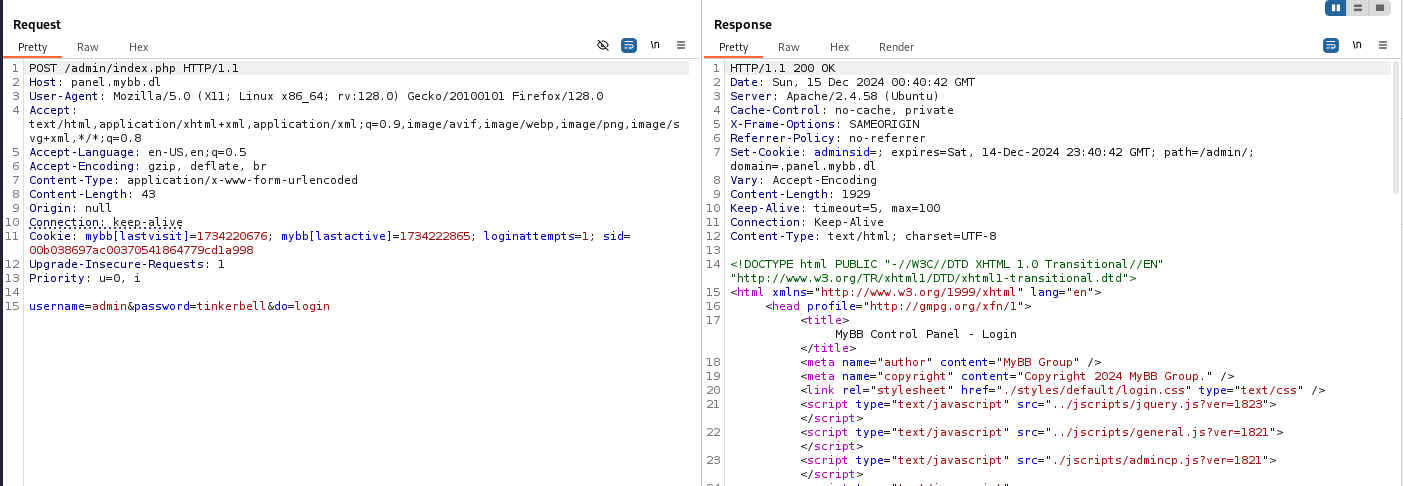Click the User-Agent header line in Request

pyautogui.click(x=316, y=96)
